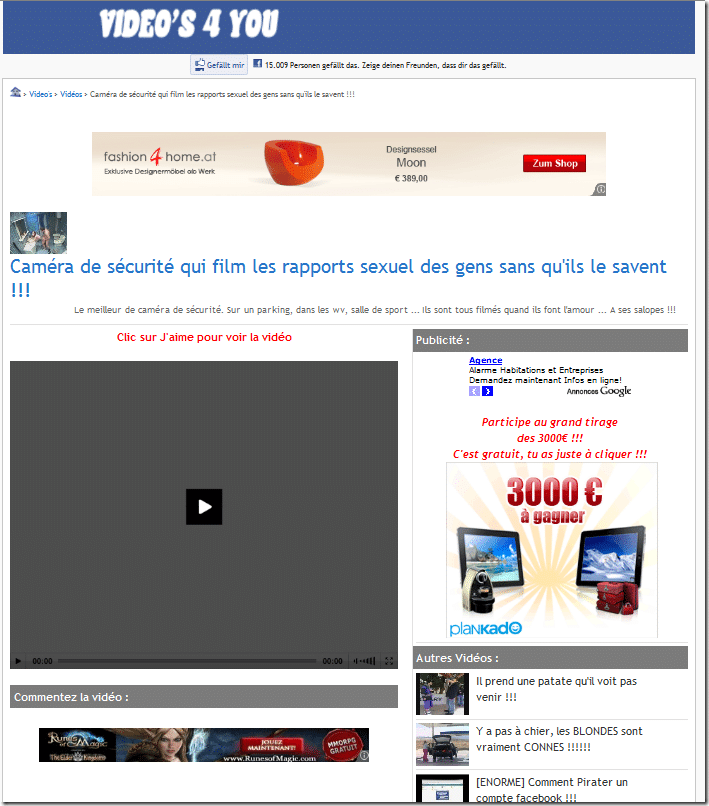
Task: Toggle fullscreen on the video player
Action: (x=389, y=661)
